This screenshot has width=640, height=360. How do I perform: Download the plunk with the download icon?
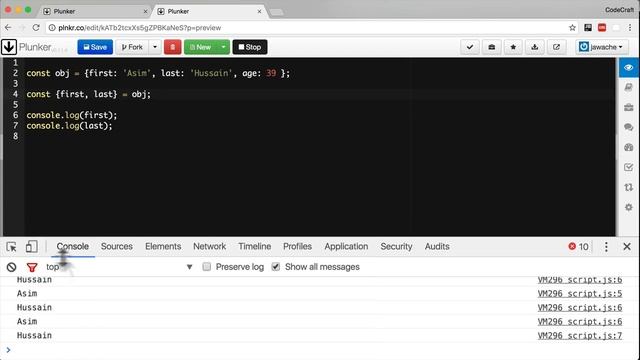point(535,47)
